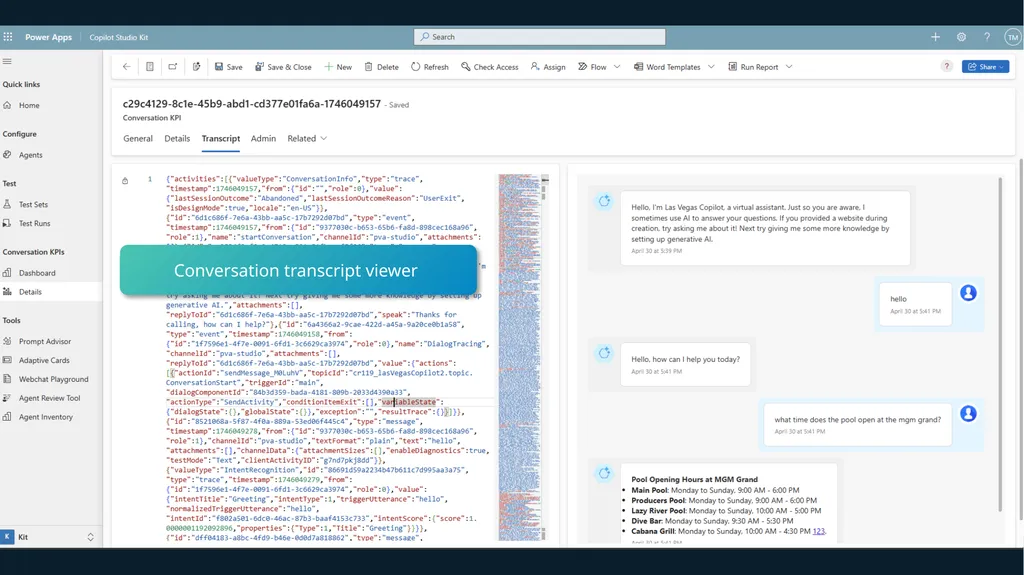Viewport: 1024px width, 575px height.
Task: Expand the Word Templates dropdown chevron
Action: (711, 67)
